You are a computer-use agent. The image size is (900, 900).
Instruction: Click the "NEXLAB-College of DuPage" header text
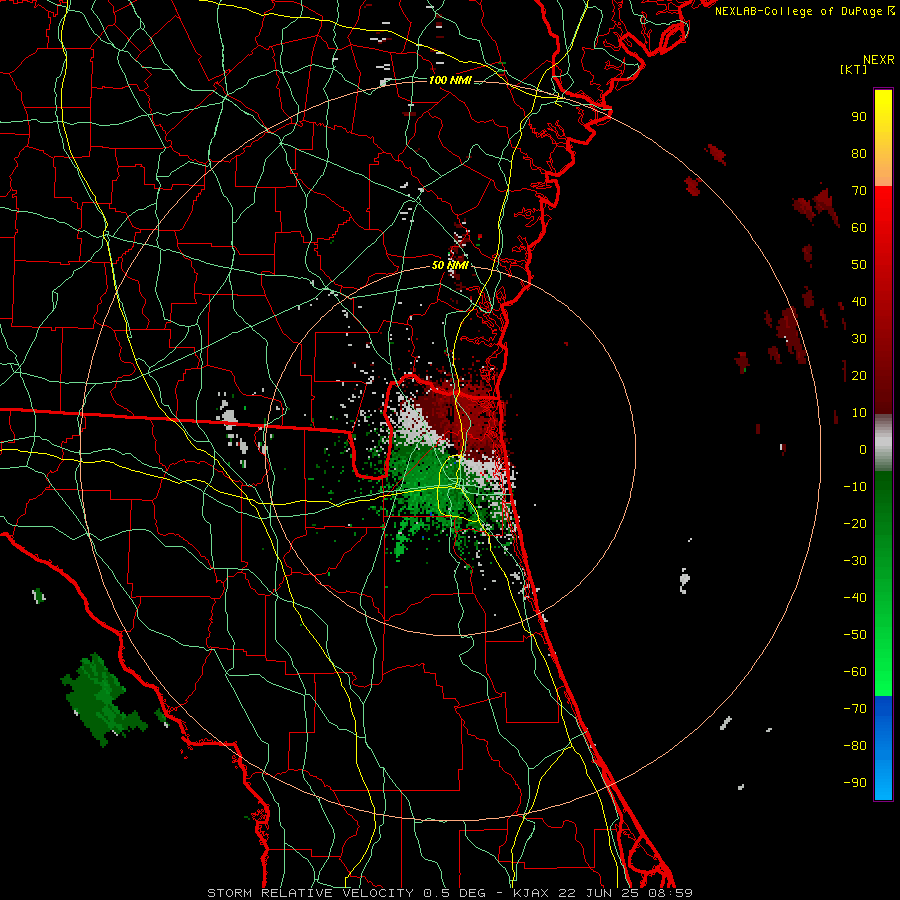800,11
